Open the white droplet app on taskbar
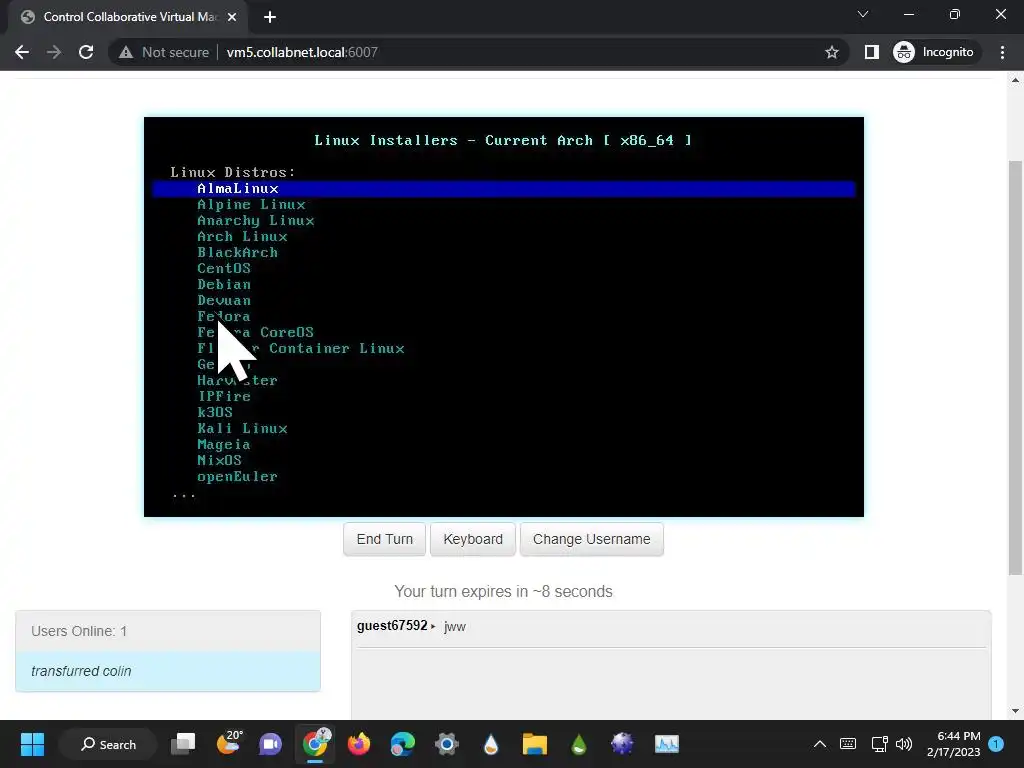 (x=491, y=744)
